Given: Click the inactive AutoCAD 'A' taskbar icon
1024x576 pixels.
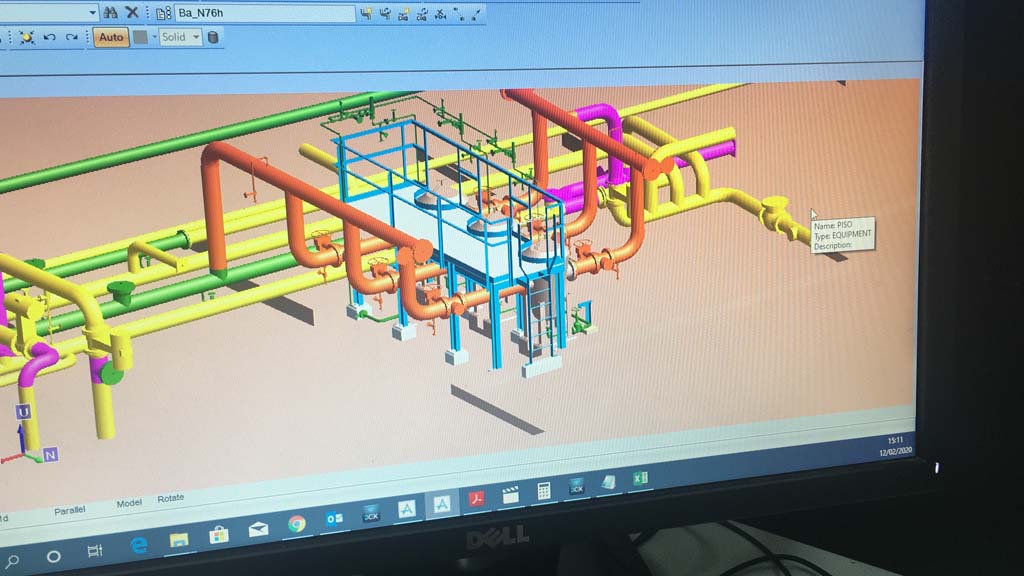Looking at the screenshot, I should point(406,509).
